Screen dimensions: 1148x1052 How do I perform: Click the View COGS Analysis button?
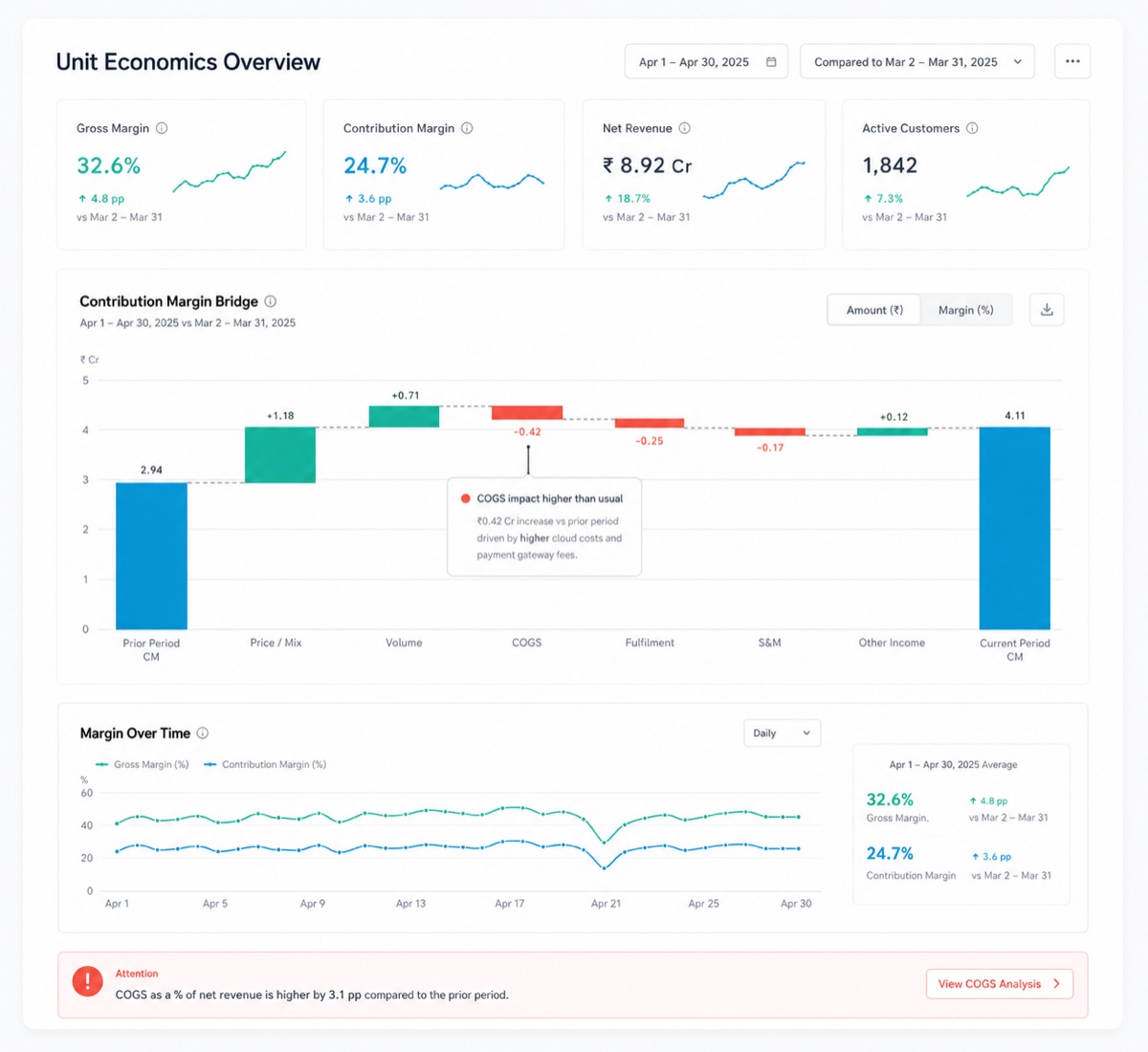point(1000,984)
